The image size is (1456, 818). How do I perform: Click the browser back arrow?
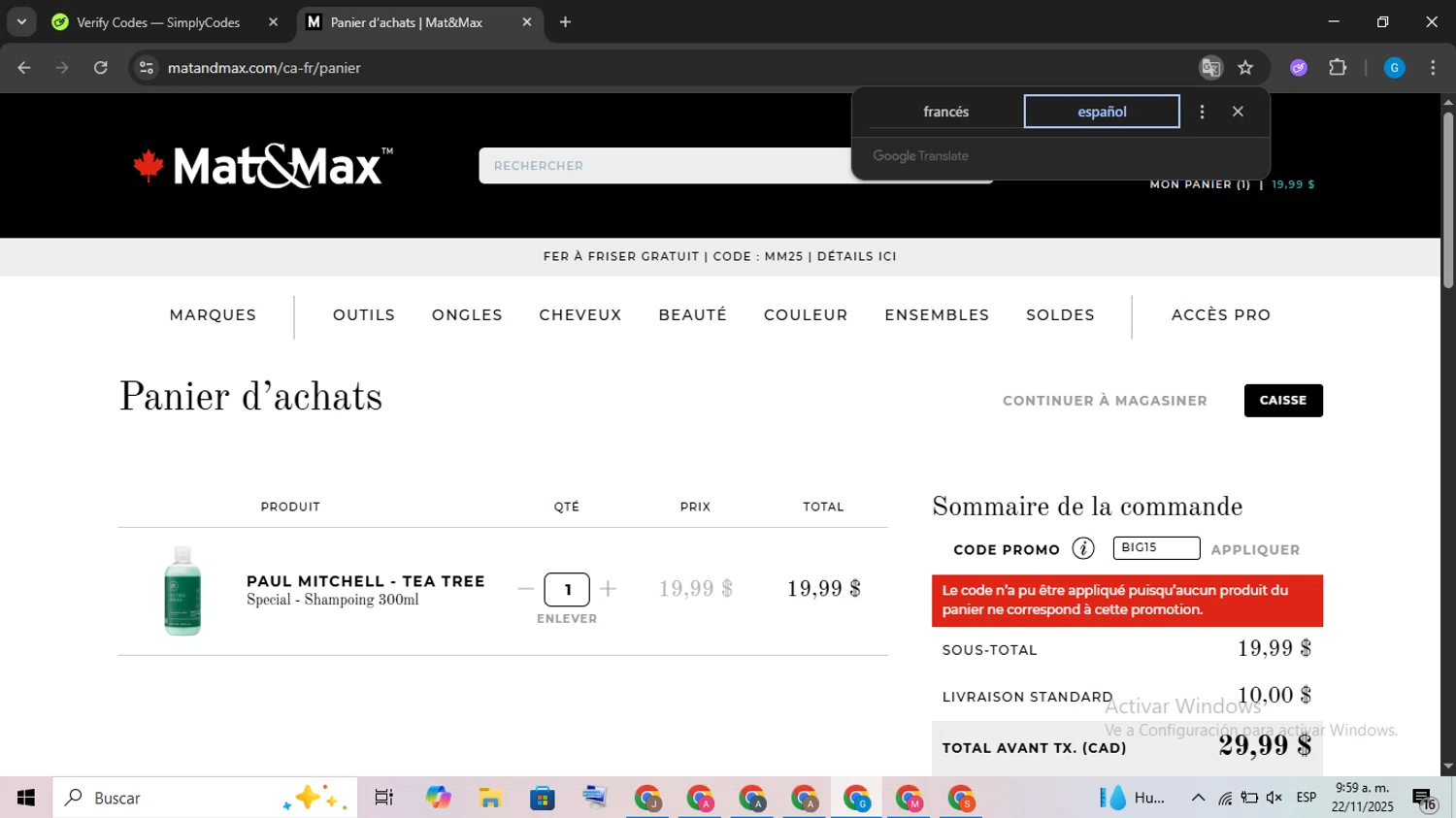click(x=24, y=68)
